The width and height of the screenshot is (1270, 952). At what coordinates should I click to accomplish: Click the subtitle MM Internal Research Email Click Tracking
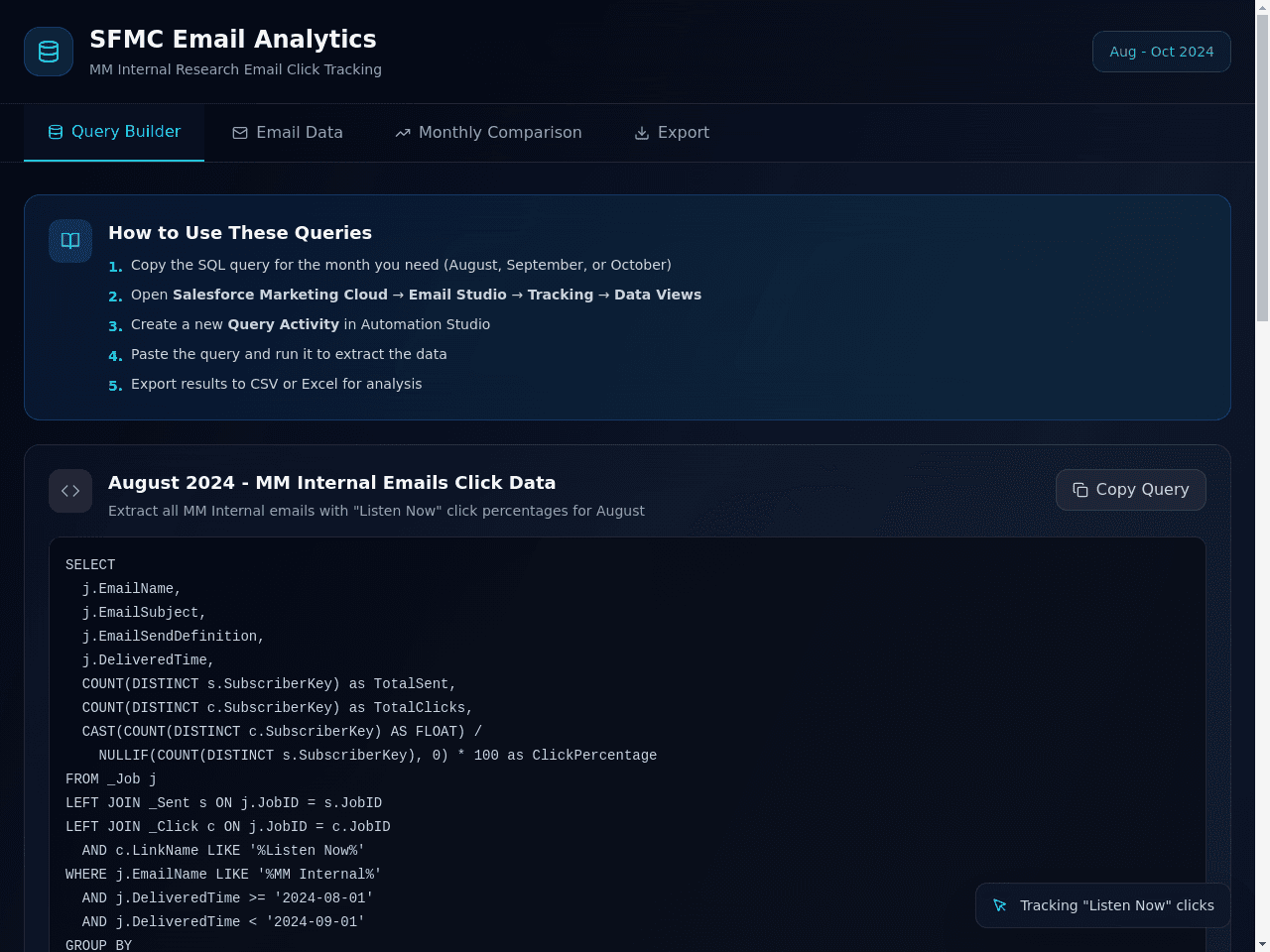(235, 69)
